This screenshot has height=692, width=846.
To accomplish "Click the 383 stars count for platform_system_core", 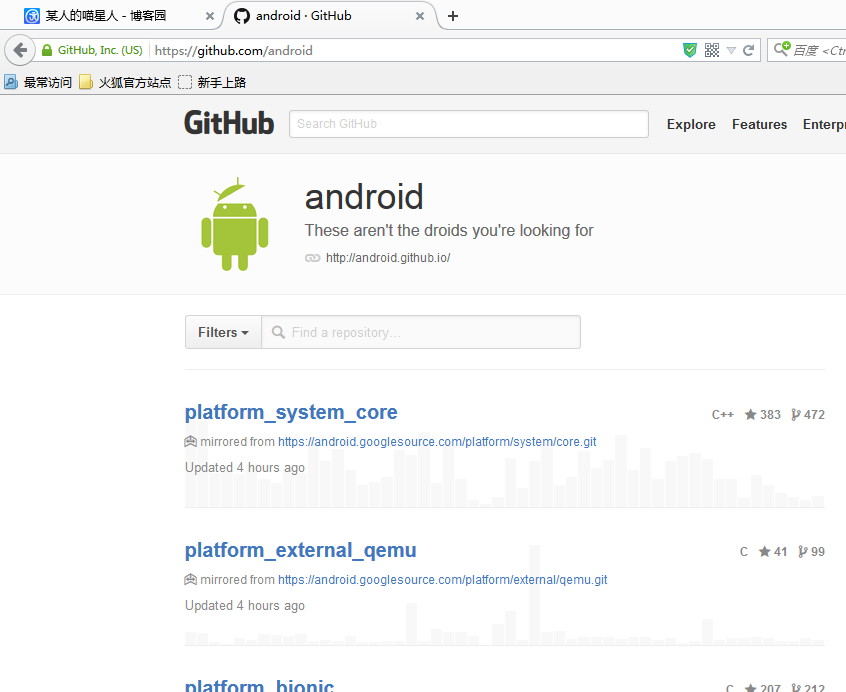I will (762, 414).
